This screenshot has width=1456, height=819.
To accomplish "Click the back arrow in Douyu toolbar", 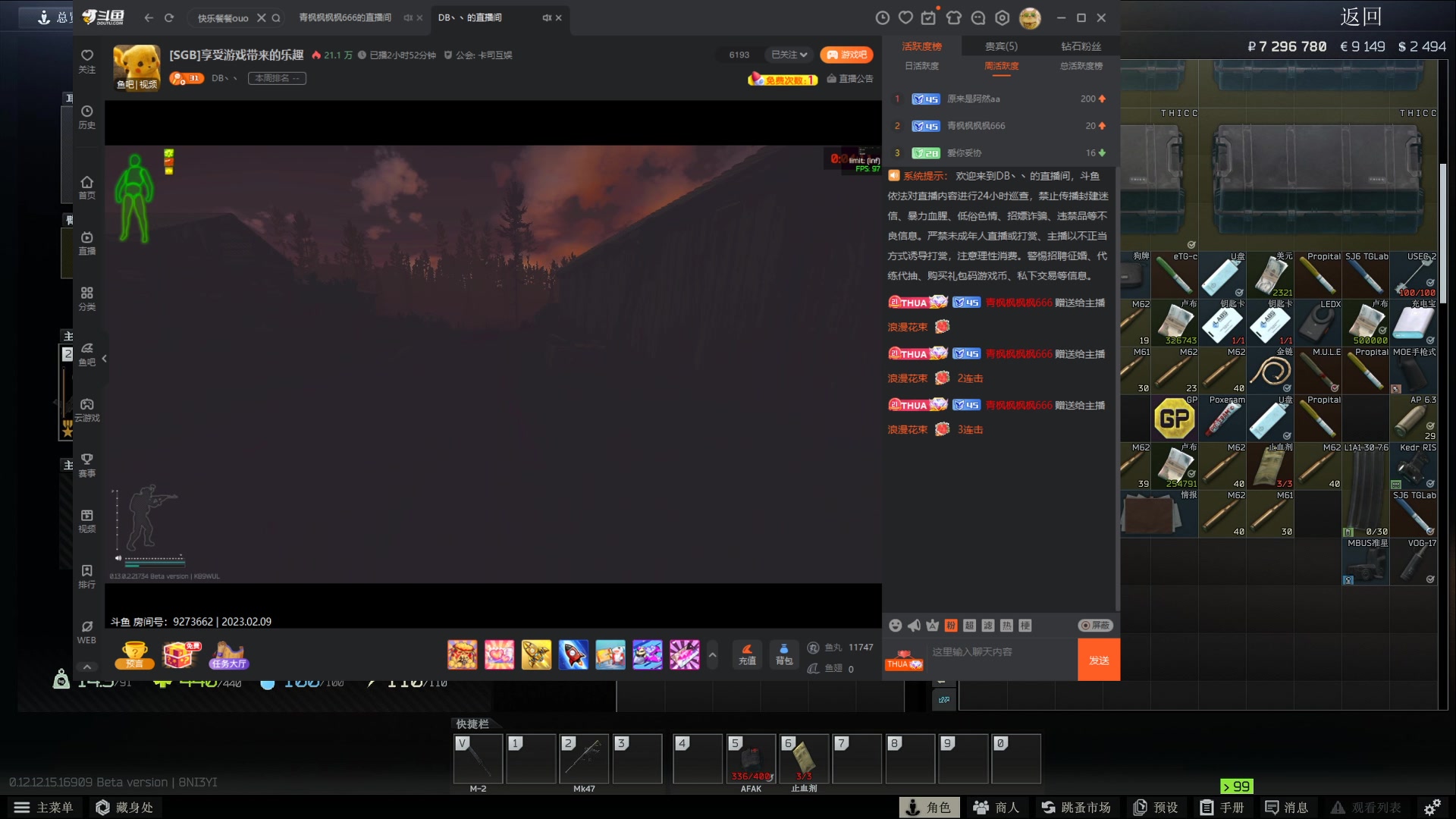I will click(149, 17).
